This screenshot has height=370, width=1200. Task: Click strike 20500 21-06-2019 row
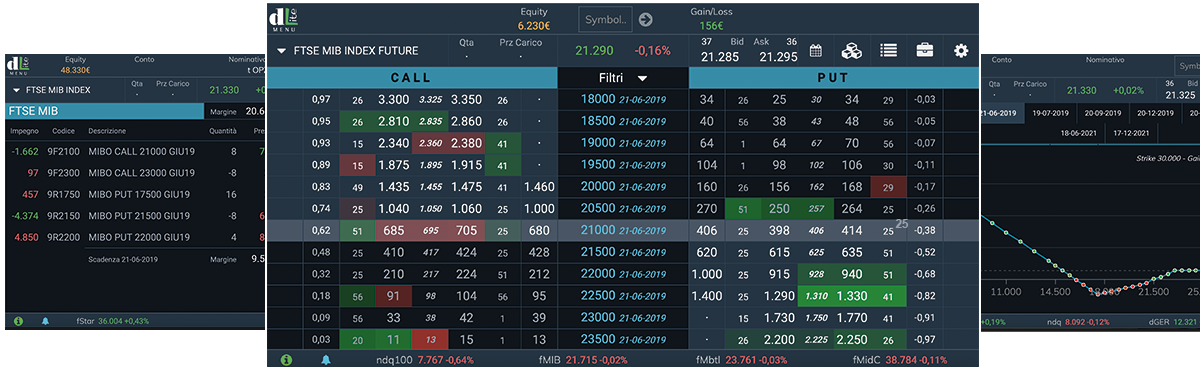(623, 209)
